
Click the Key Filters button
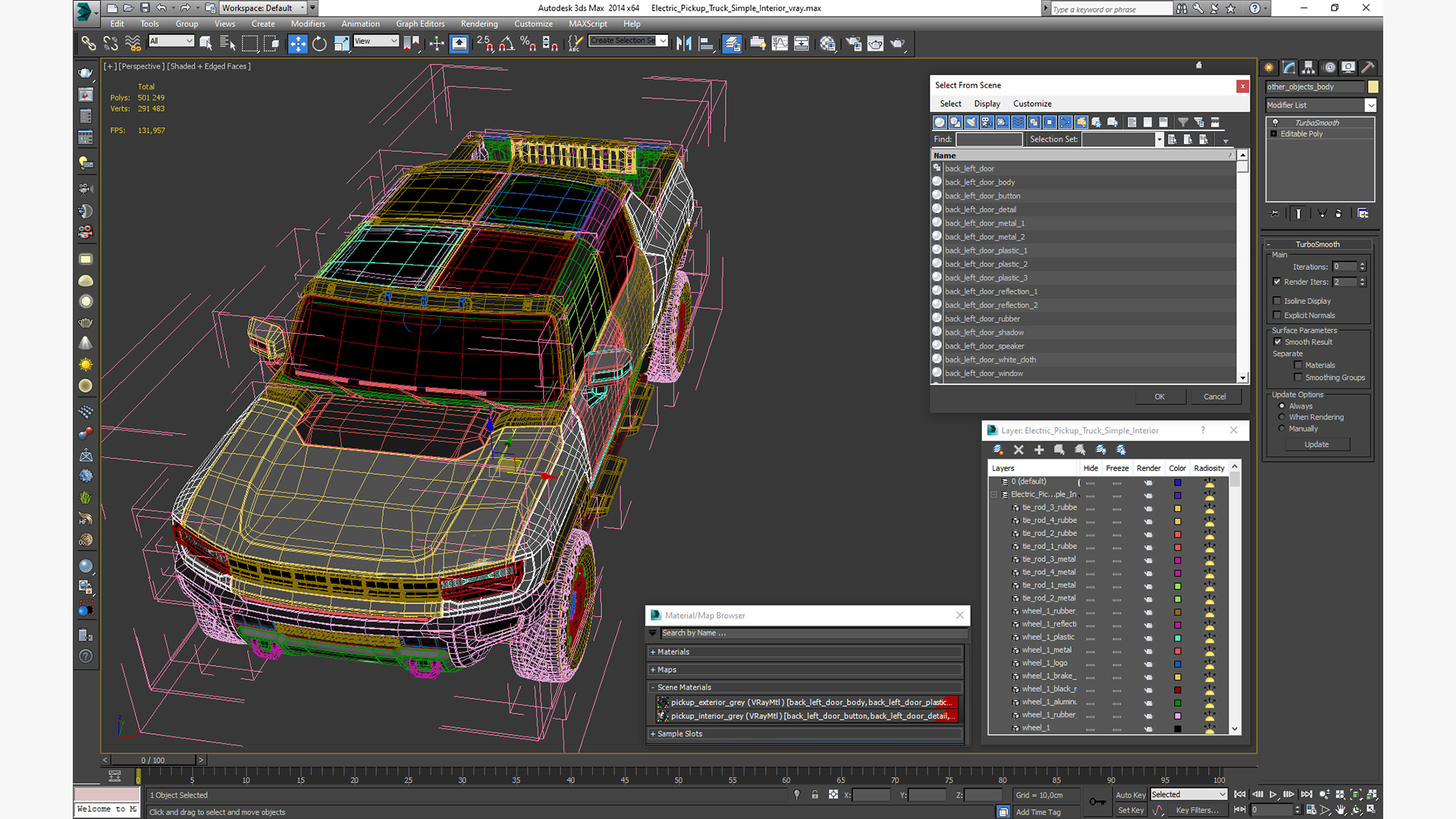[1197, 810]
